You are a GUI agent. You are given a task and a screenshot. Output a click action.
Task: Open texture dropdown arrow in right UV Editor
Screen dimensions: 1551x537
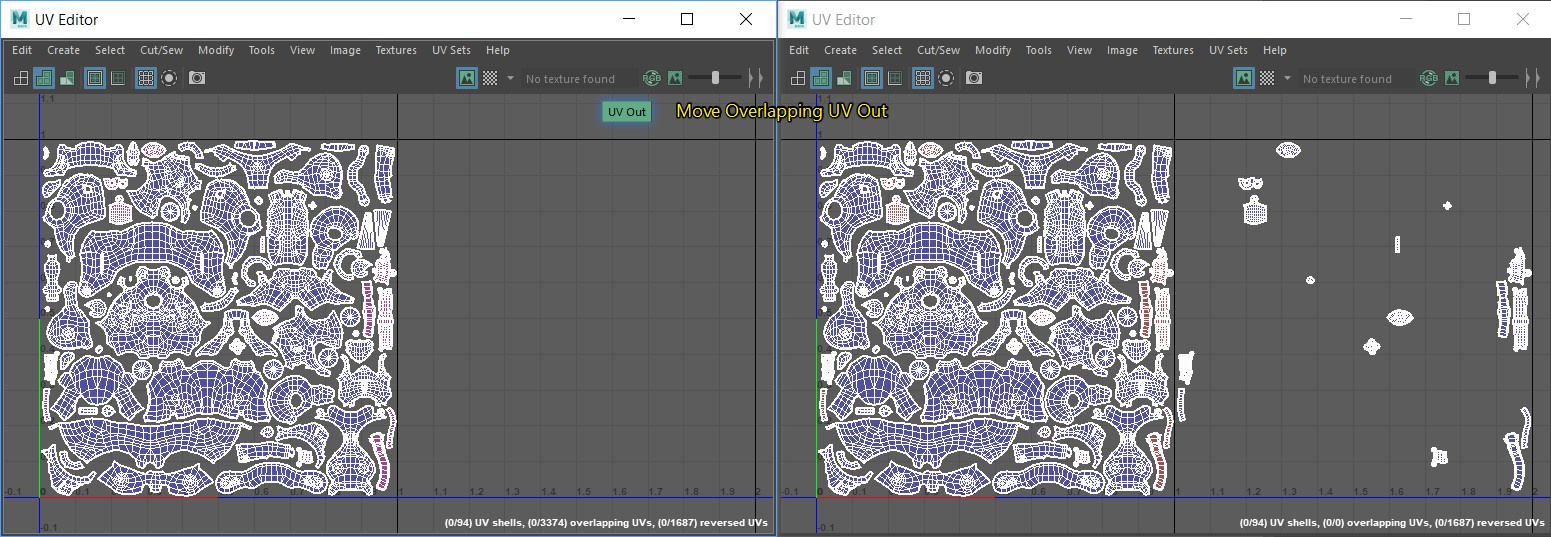coord(1287,78)
